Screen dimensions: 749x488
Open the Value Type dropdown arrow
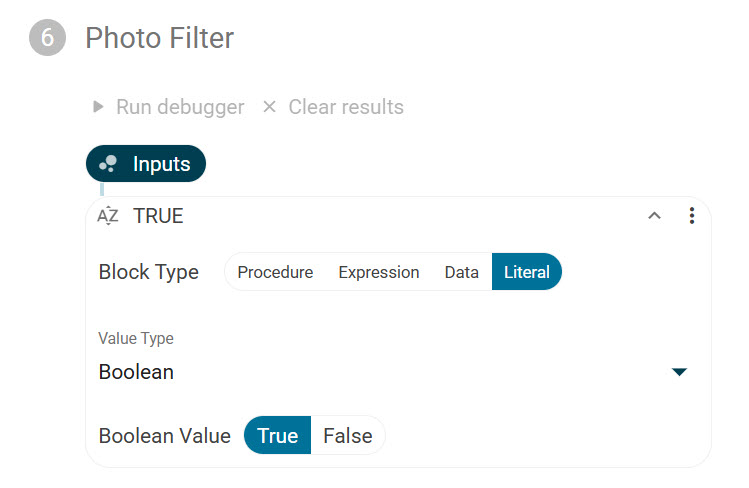click(679, 372)
